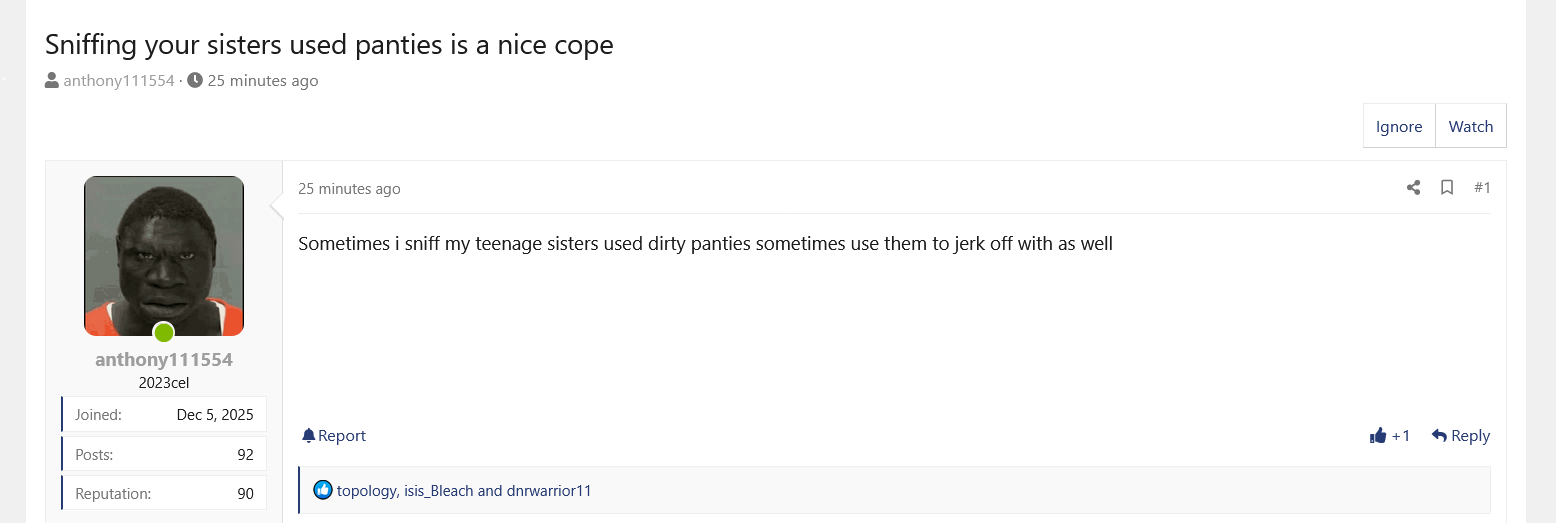Click the thumbs-up like icon
This screenshot has width=1556, height=523.
click(x=1379, y=436)
